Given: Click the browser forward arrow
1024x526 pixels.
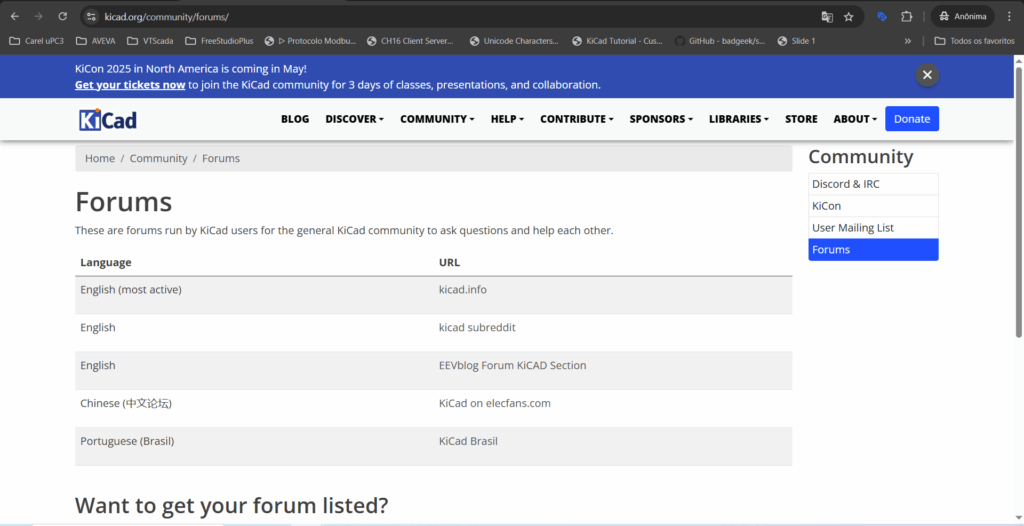Looking at the screenshot, I should point(39,16).
